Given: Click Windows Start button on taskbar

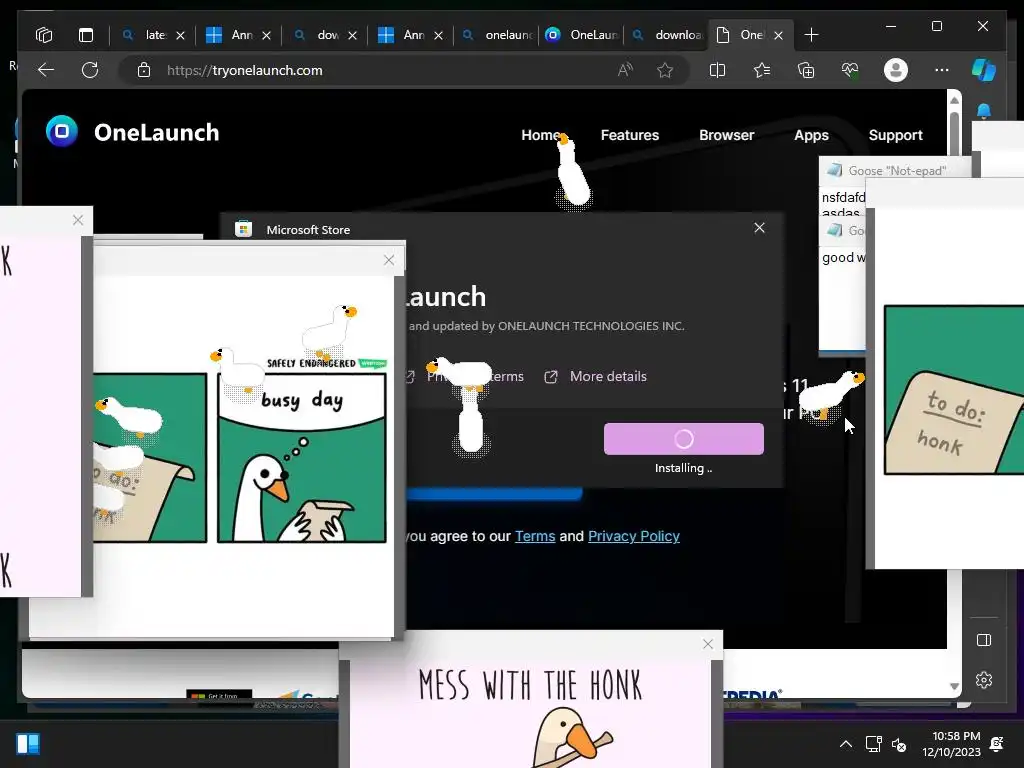Looking at the screenshot, I should click(28, 744).
